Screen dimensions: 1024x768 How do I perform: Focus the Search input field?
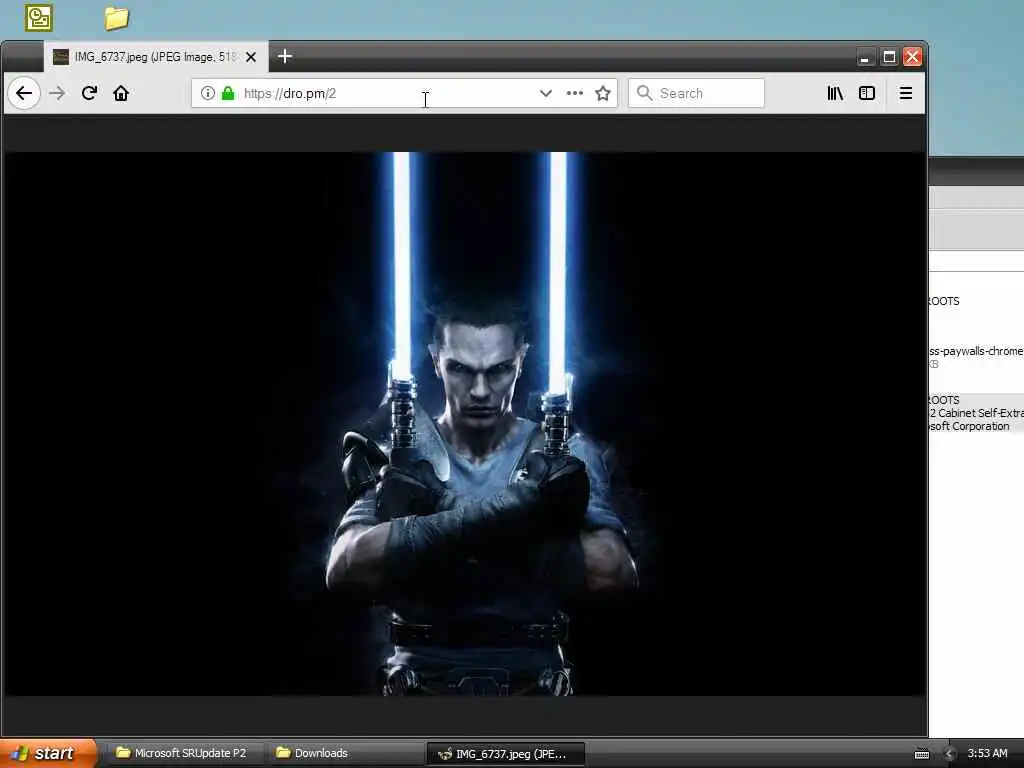[696, 93]
